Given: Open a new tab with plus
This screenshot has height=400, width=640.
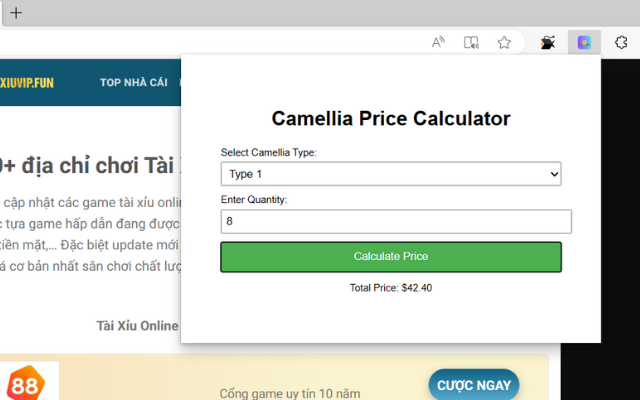Looking at the screenshot, I should (x=16, y=13).
